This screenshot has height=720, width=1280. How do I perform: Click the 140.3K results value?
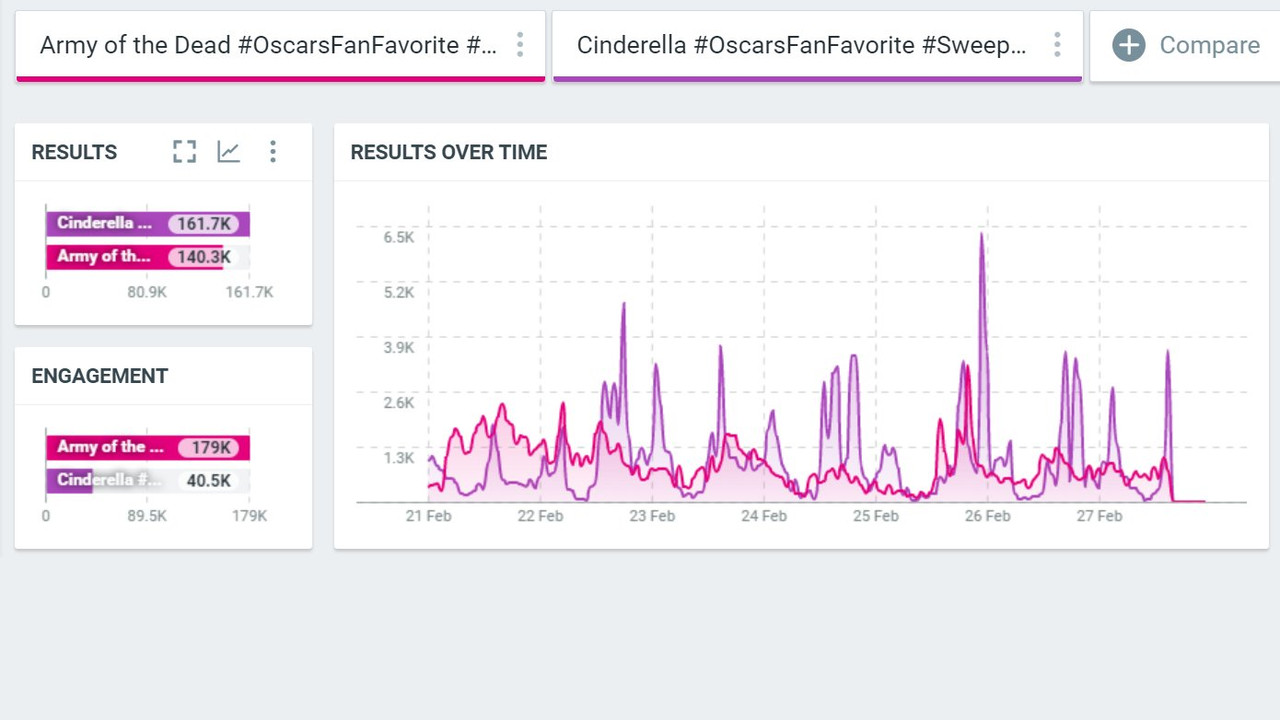(204, 257)
